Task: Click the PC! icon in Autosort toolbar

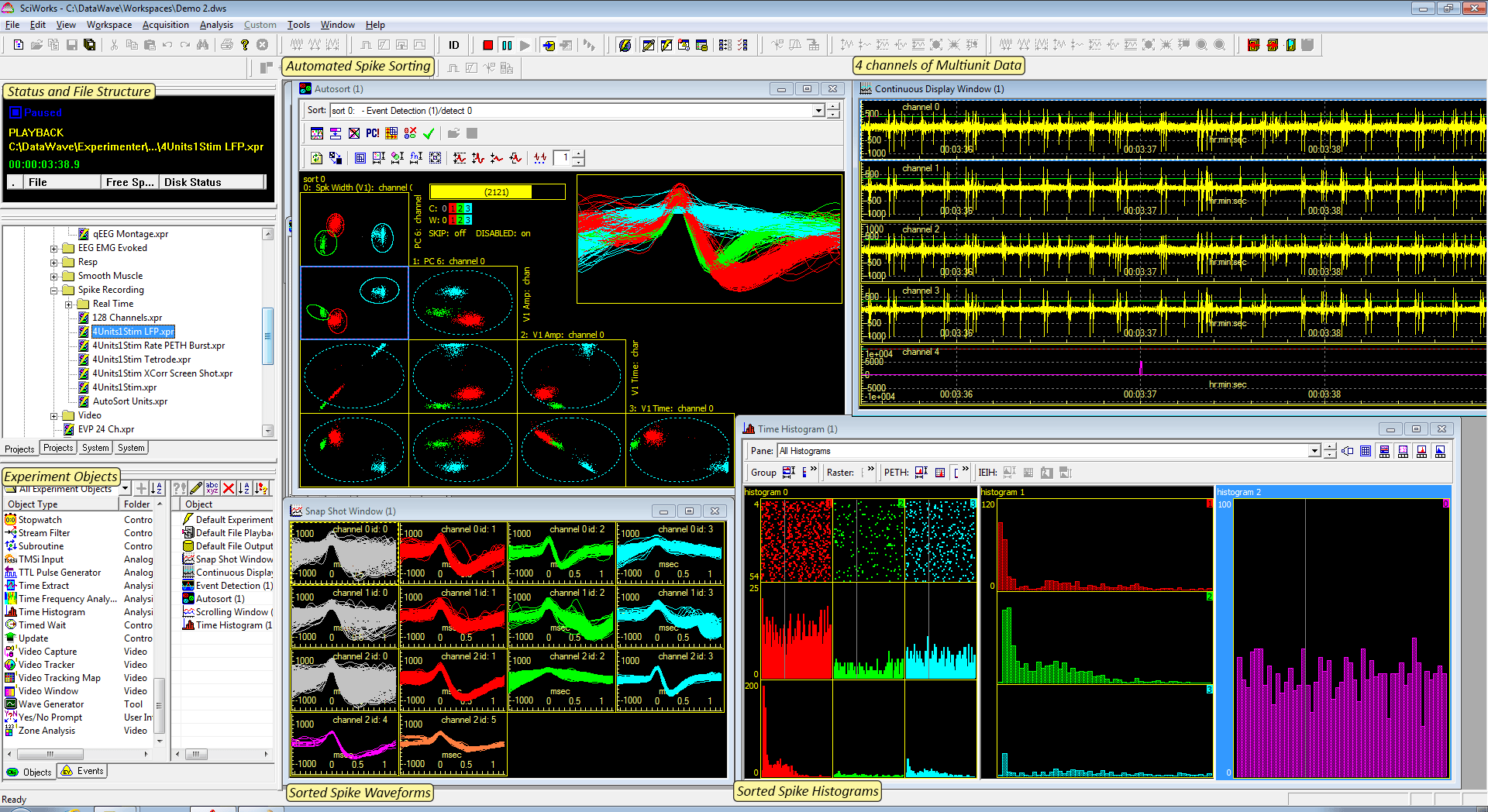Action: tap(373, 134)
